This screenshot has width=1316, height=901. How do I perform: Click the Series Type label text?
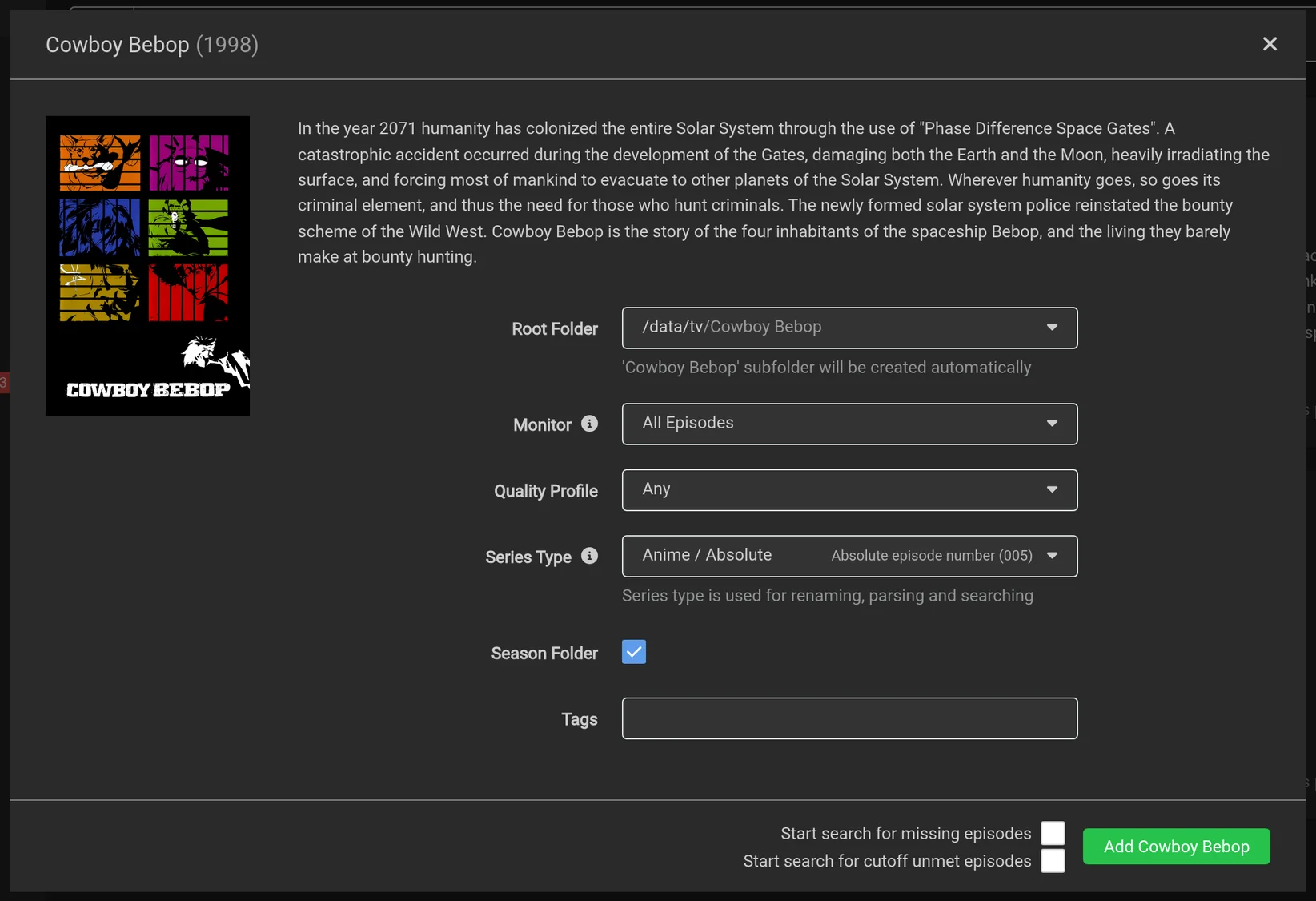528,557
